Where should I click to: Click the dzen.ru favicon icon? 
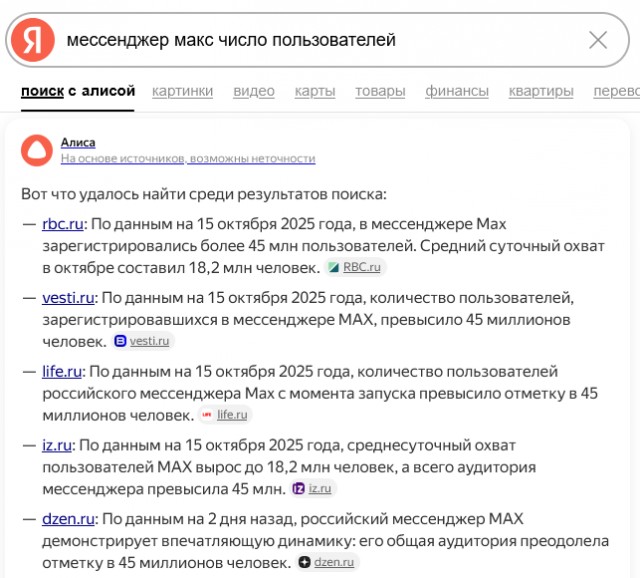pos(304,562)
